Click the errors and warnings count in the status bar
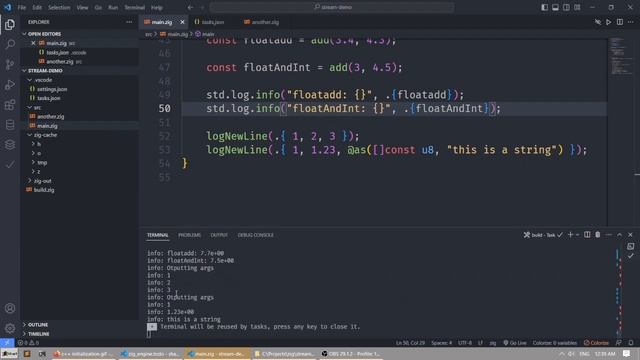Image resolution: width=640 pixels, height=360 pixels. (28, 343)
